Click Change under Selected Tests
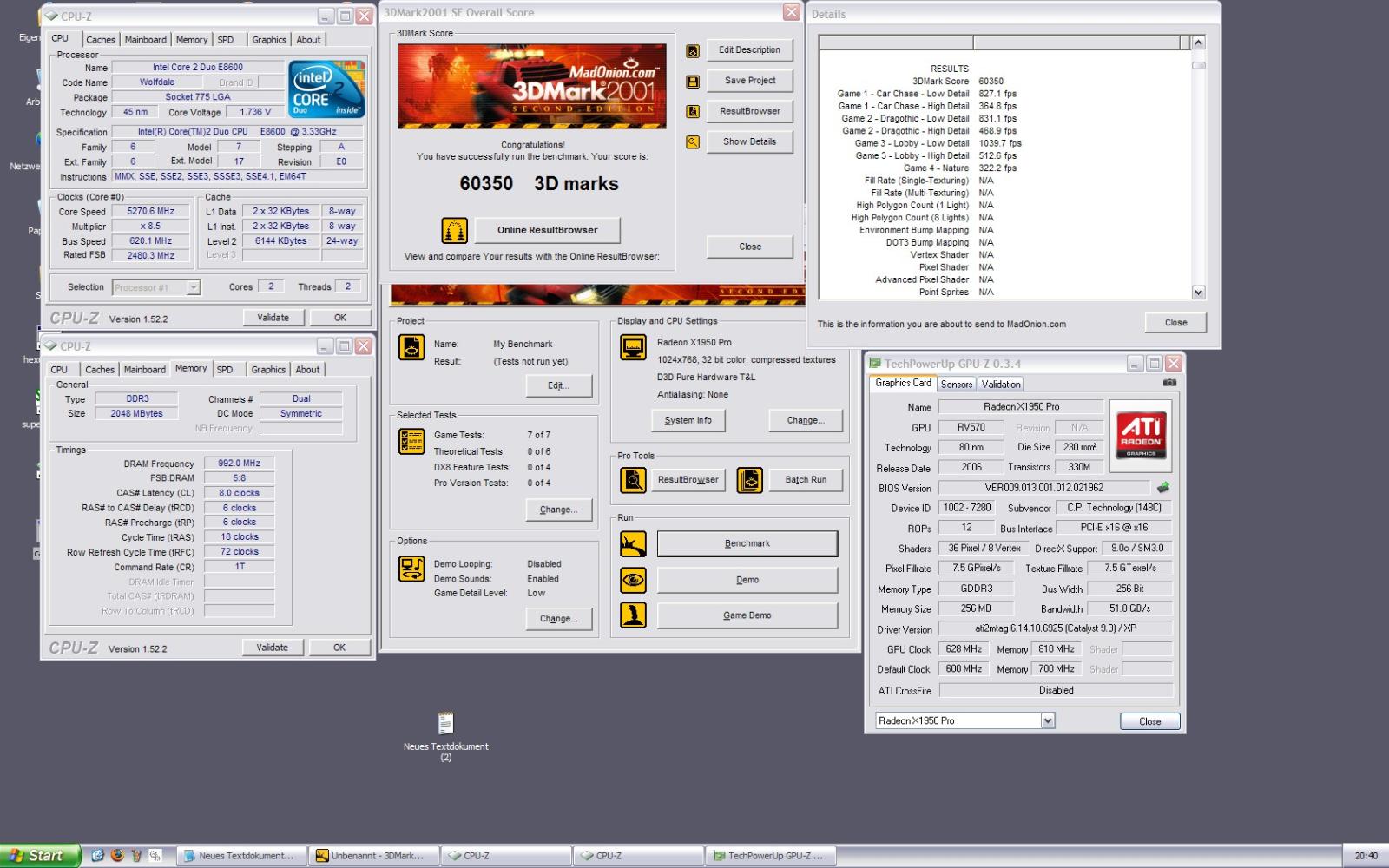Image resolution: width=1389 pixels, height=868 pixels. pyautogui.click(x=558, y=510)
